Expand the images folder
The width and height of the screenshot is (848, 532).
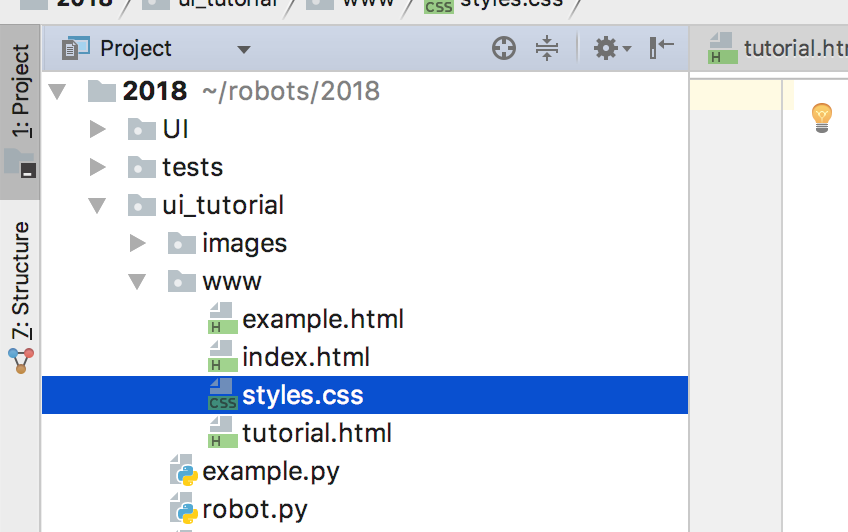point(137,243)
